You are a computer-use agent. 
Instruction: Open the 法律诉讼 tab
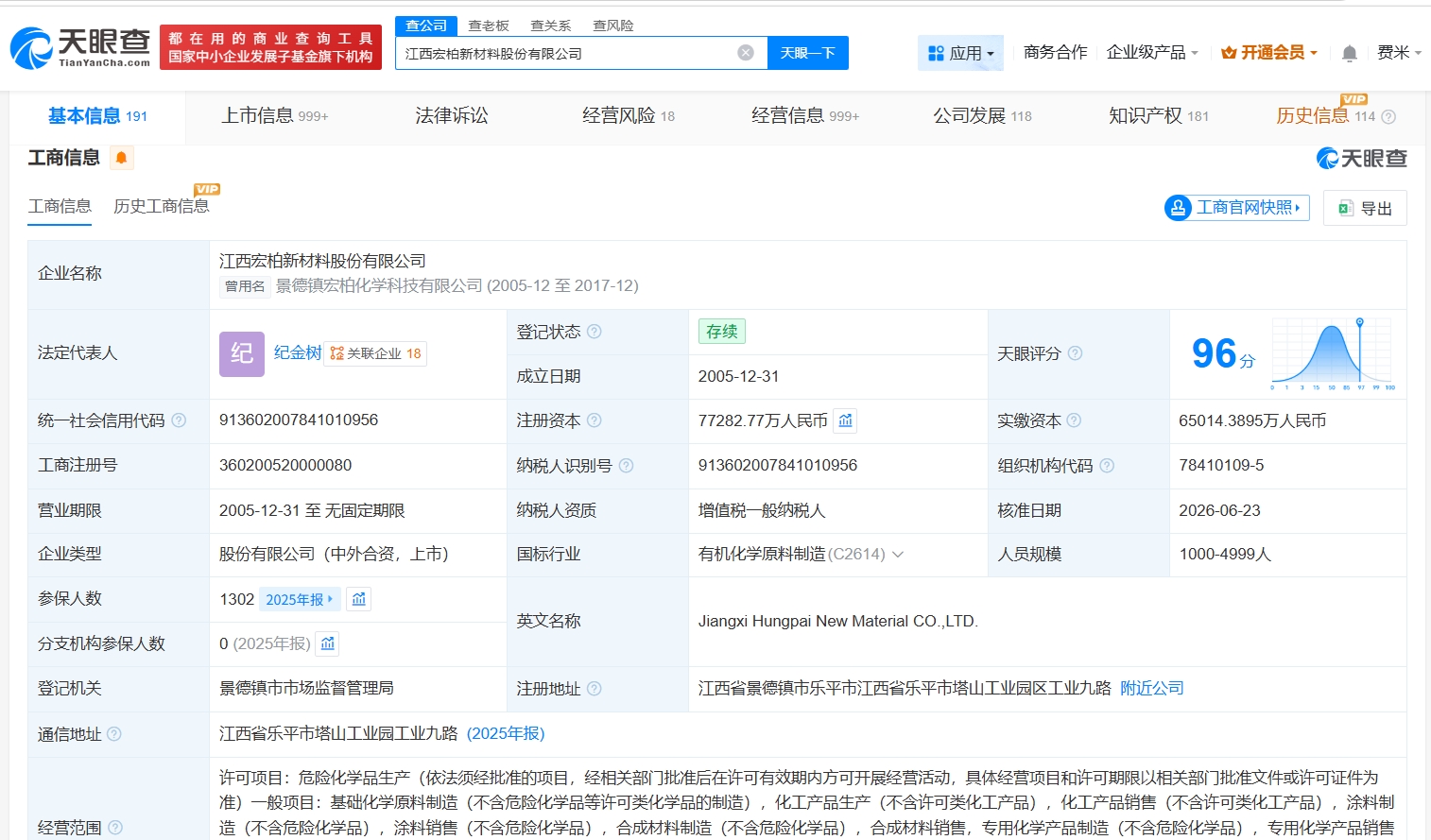click(452, 116)
